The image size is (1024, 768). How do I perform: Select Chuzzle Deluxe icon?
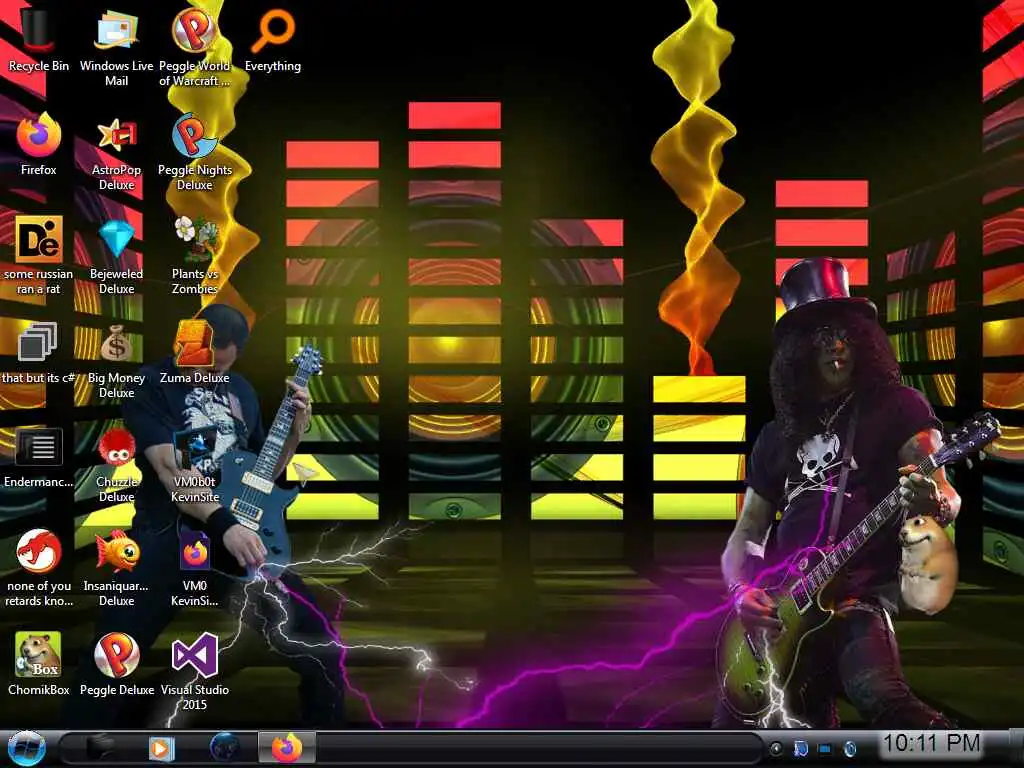(x=116, y=464)
